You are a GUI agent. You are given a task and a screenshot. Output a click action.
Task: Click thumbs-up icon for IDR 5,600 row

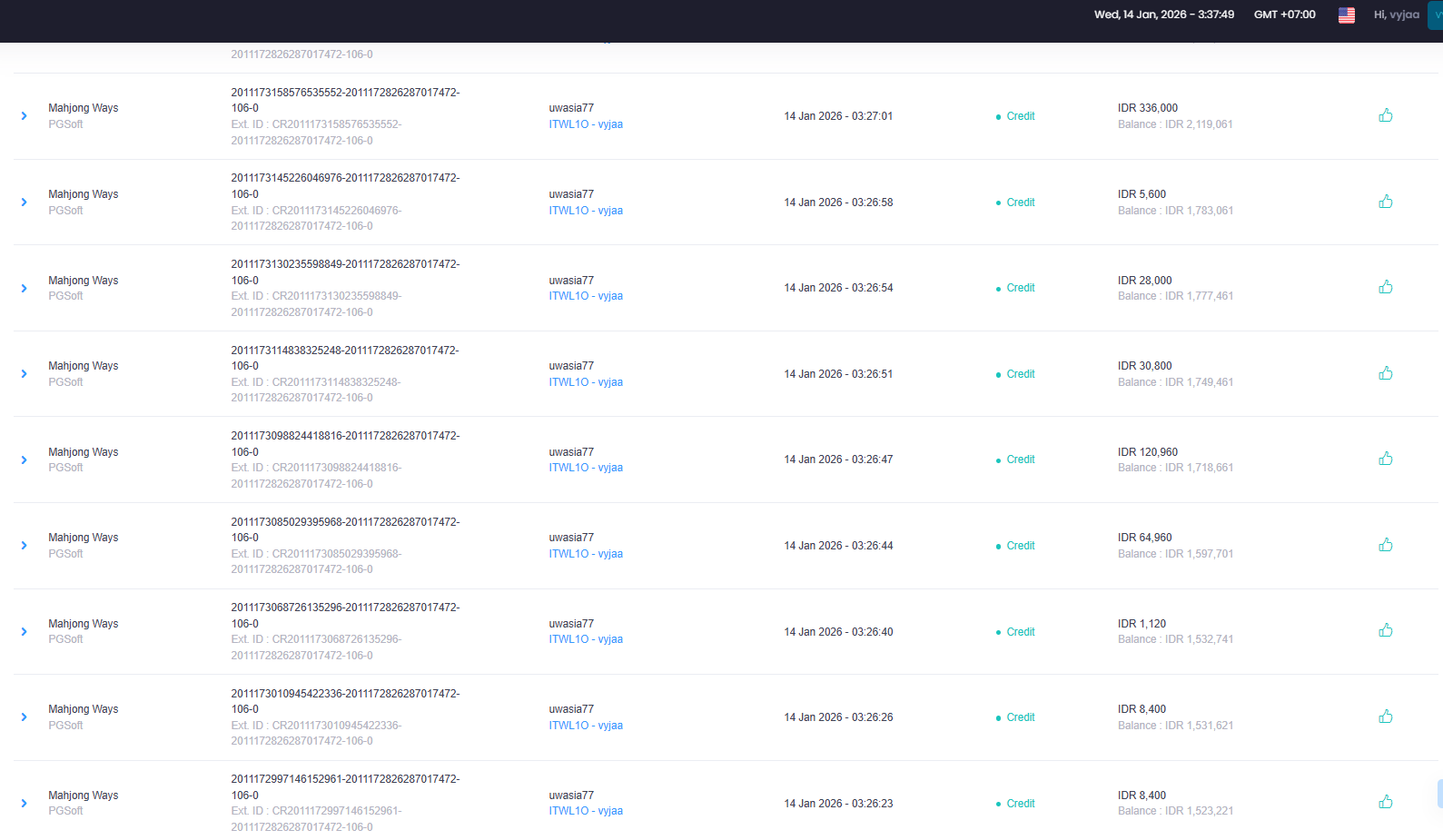tap(1386, 202)
